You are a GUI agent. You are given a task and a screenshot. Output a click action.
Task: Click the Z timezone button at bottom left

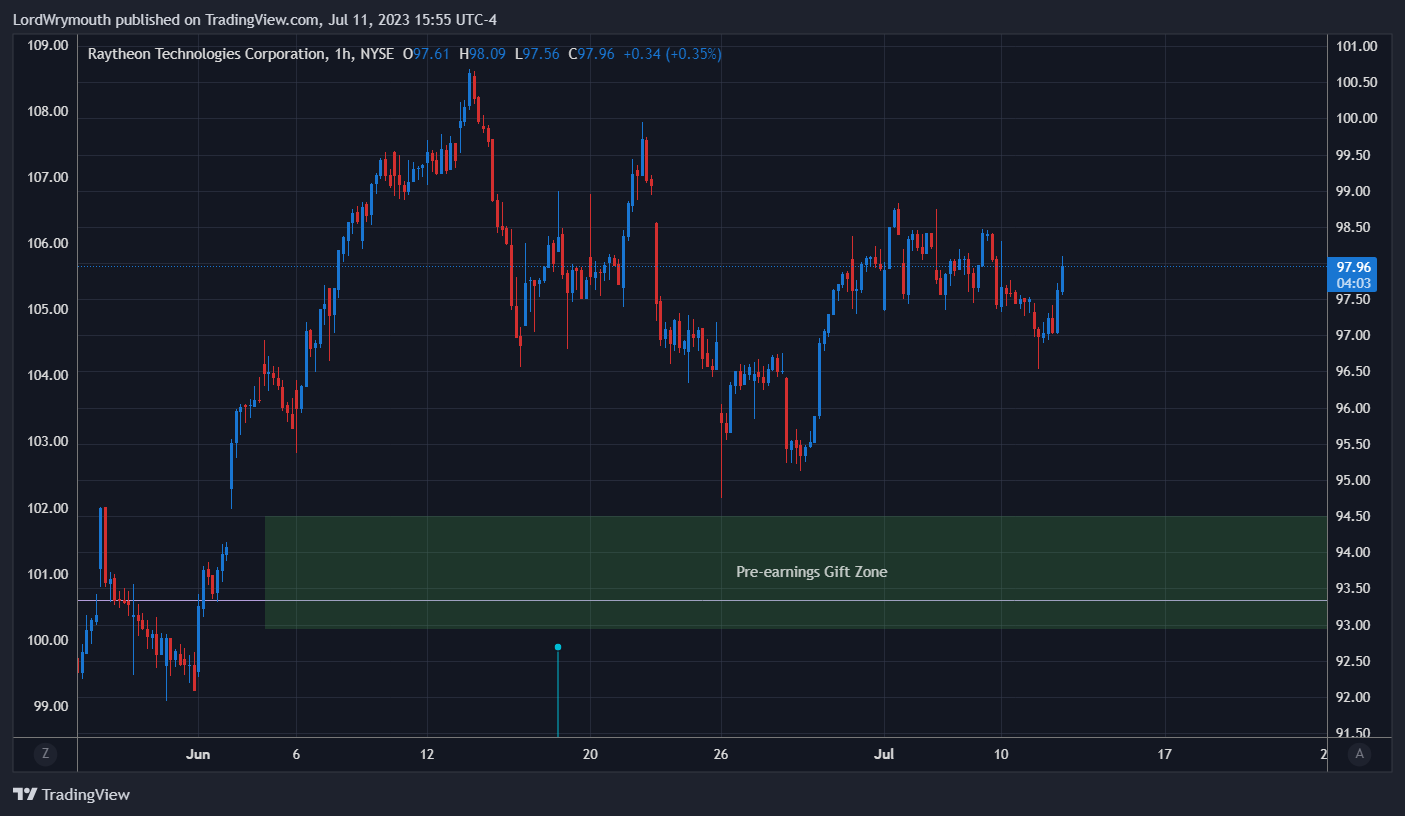tap(45, 754)
